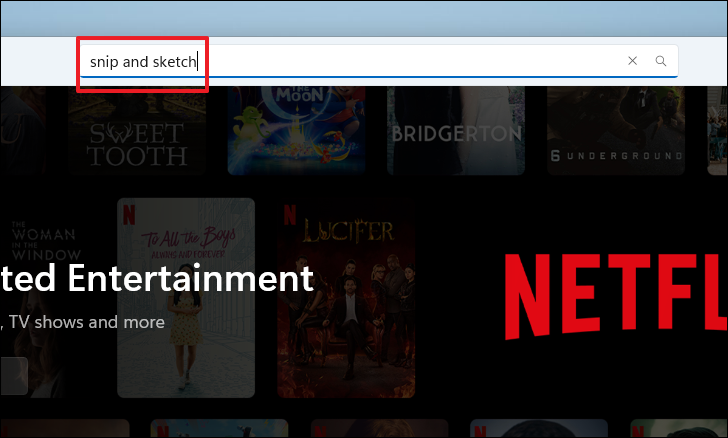Click the 'Entertainment' headline text
This screenshot has width=728, height=438.
190,278
